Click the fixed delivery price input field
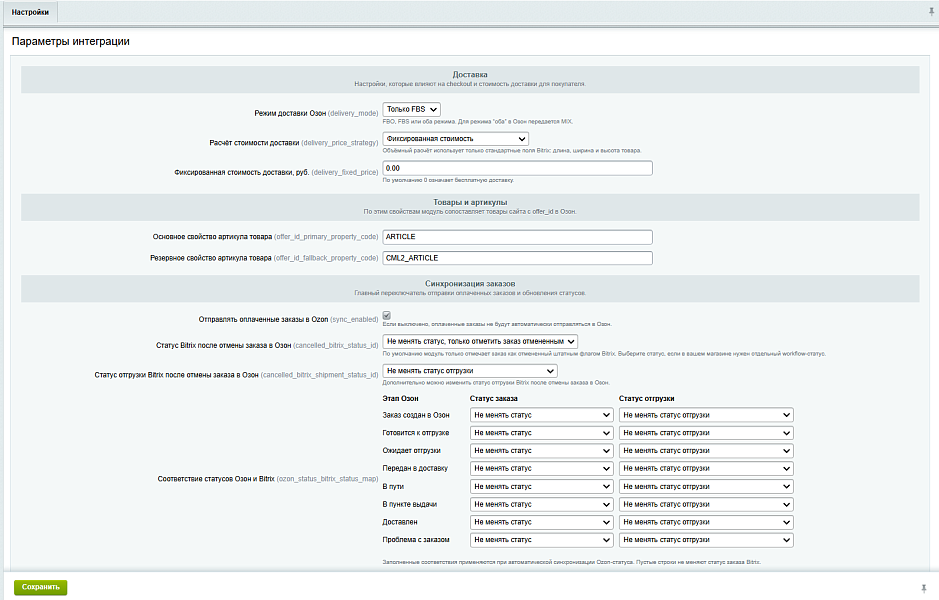The width and height of the screenshot is (939, 600). [517, 168]
